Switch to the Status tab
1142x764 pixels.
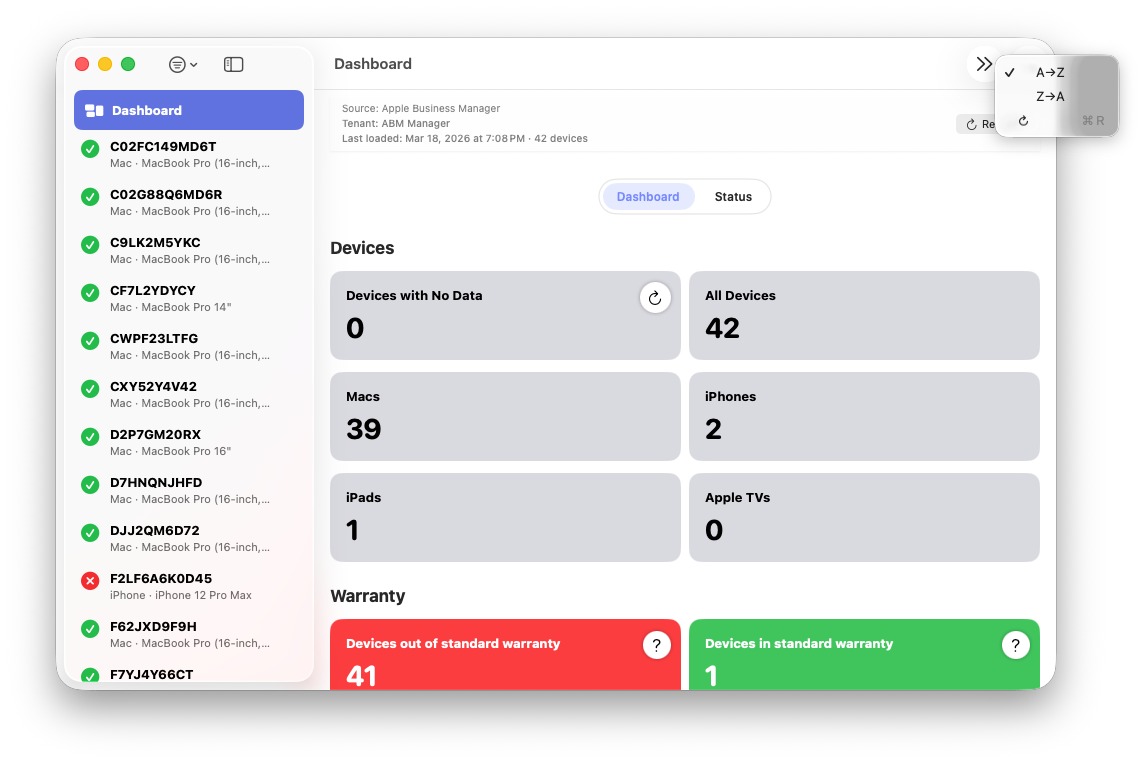pyautogui.click(x=732, y=197)
